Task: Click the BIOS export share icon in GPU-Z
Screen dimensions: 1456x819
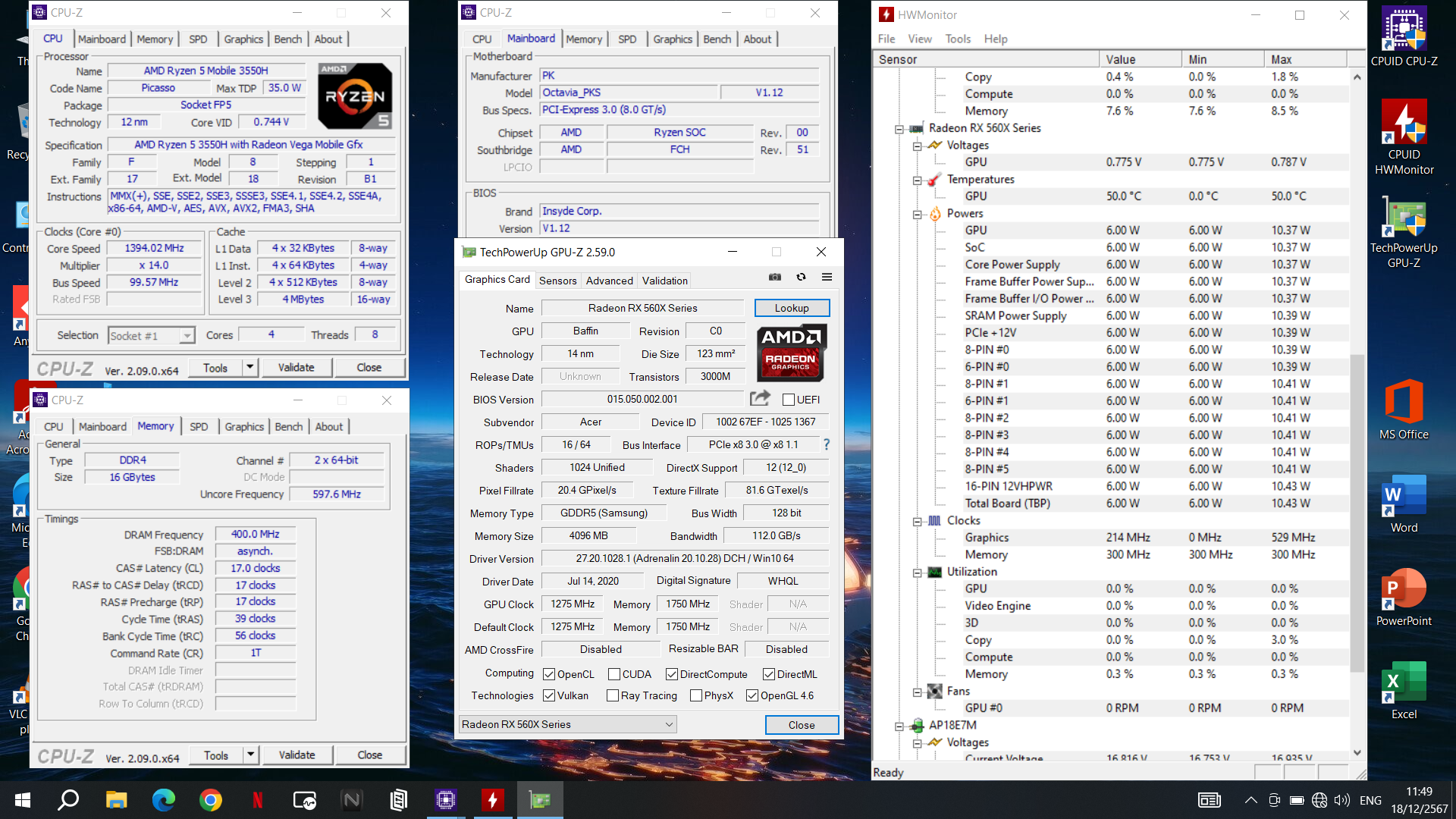Action: coord(760,398)
